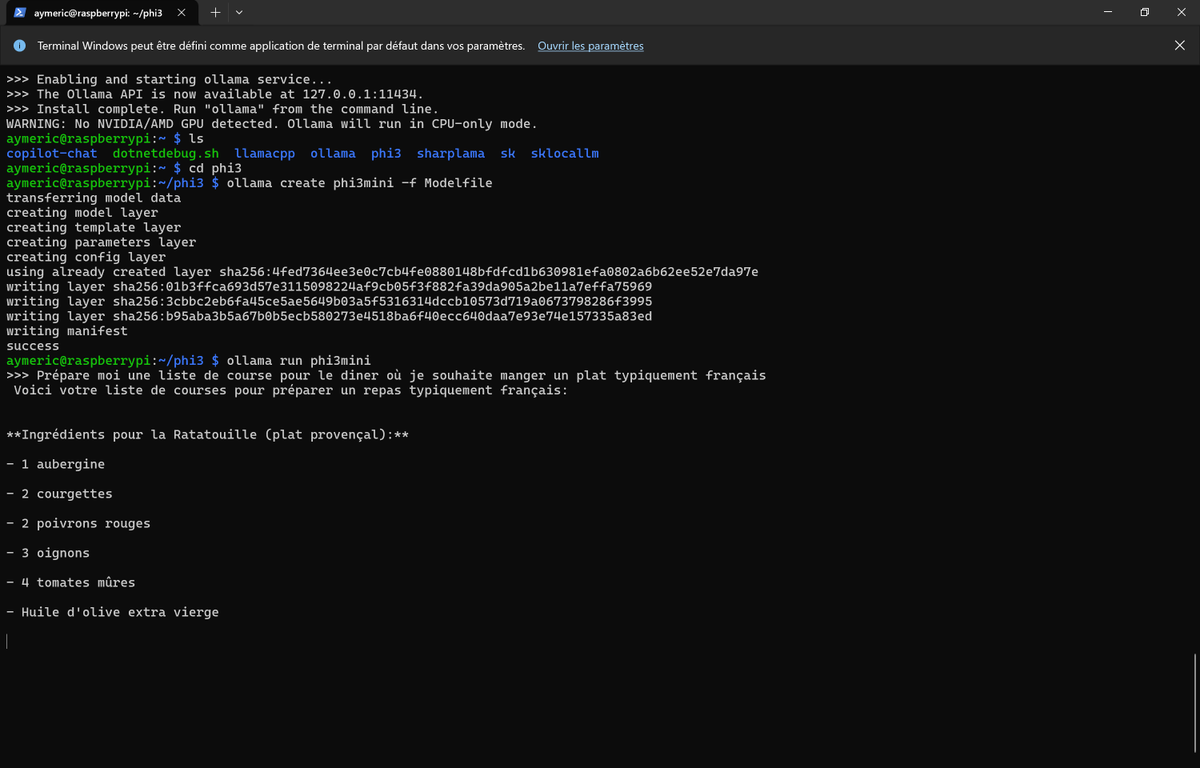
Task: Open a new terminal tab with plus button
Action: (x=215, y=12)
